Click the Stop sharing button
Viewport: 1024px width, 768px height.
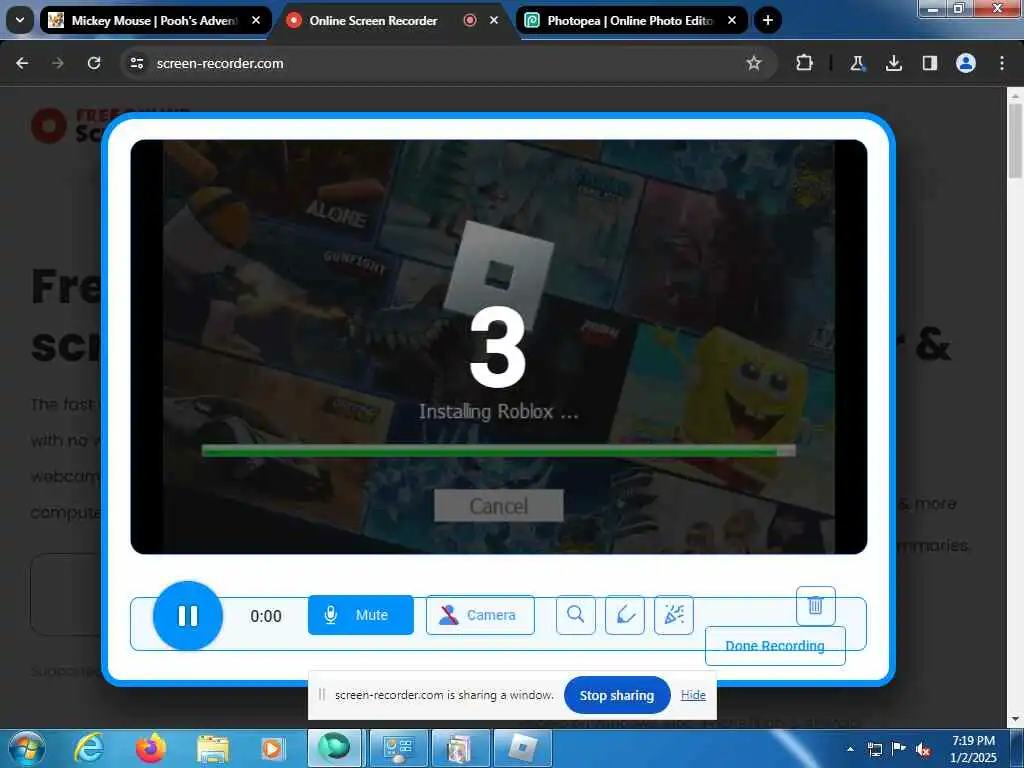(616, 696)
